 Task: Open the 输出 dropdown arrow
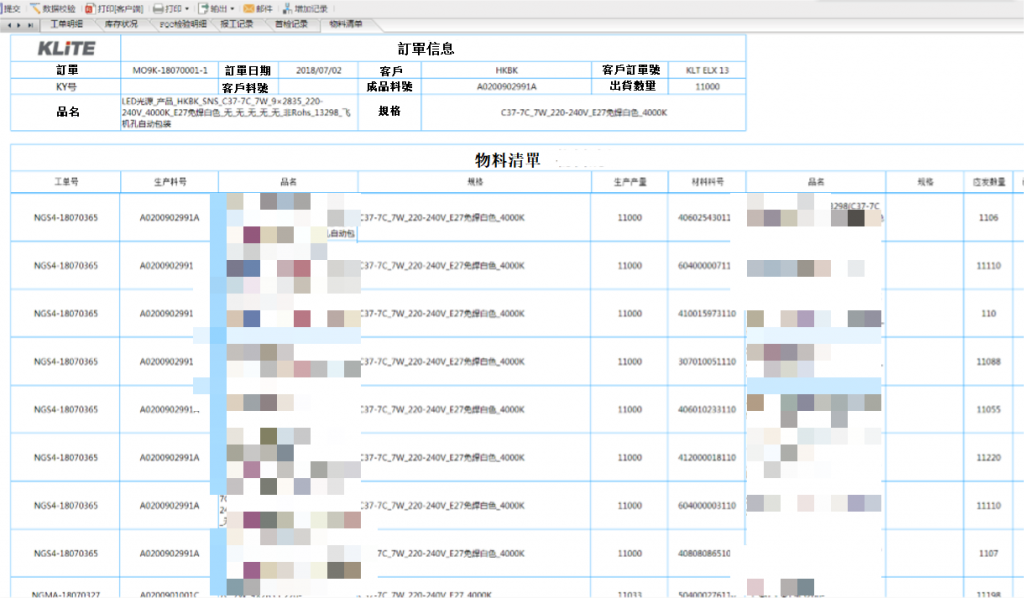pyautogui.click(x=232, y=8)
